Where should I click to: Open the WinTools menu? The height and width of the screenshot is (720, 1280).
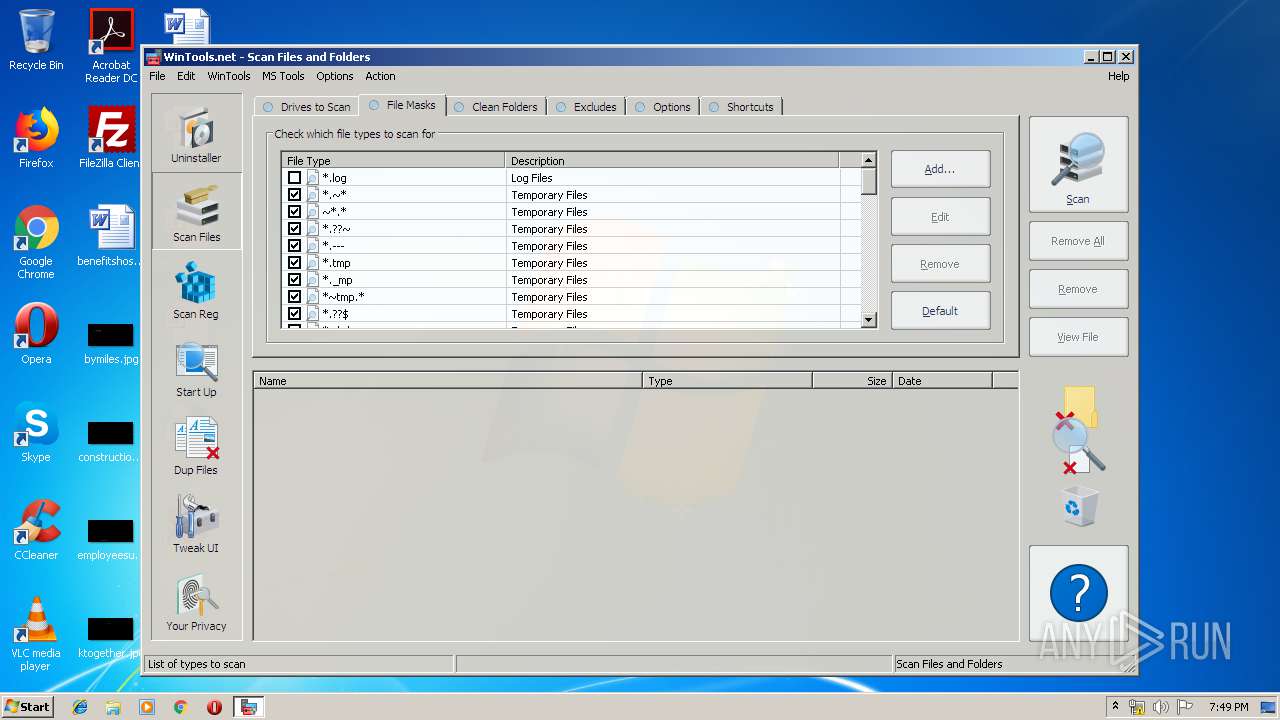click(x=229, y=76)
